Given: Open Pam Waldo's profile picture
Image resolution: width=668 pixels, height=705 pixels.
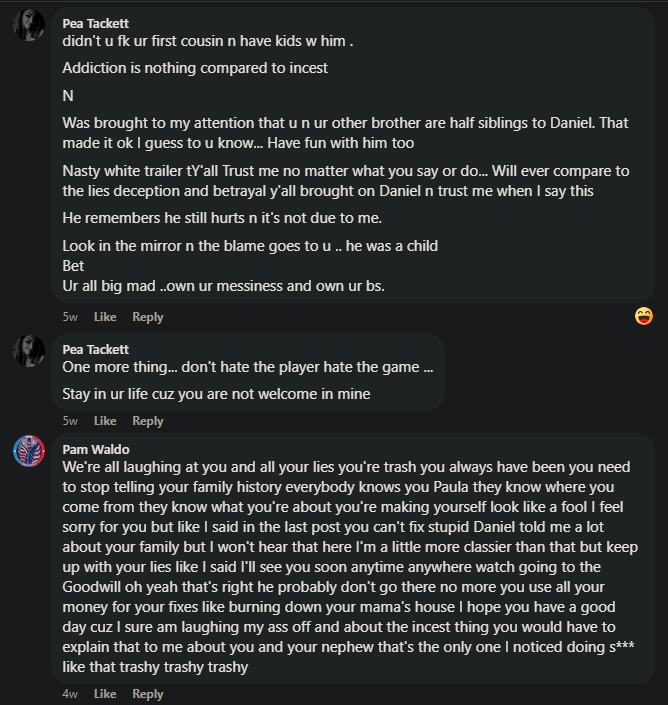Looking at the screenshot, I should point(28,451).
